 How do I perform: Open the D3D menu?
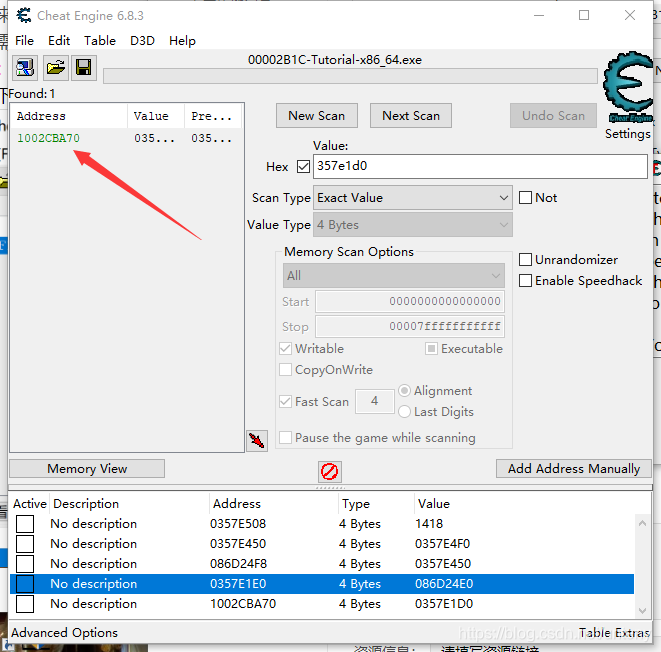pyautogui.click(x=142, y=41)
